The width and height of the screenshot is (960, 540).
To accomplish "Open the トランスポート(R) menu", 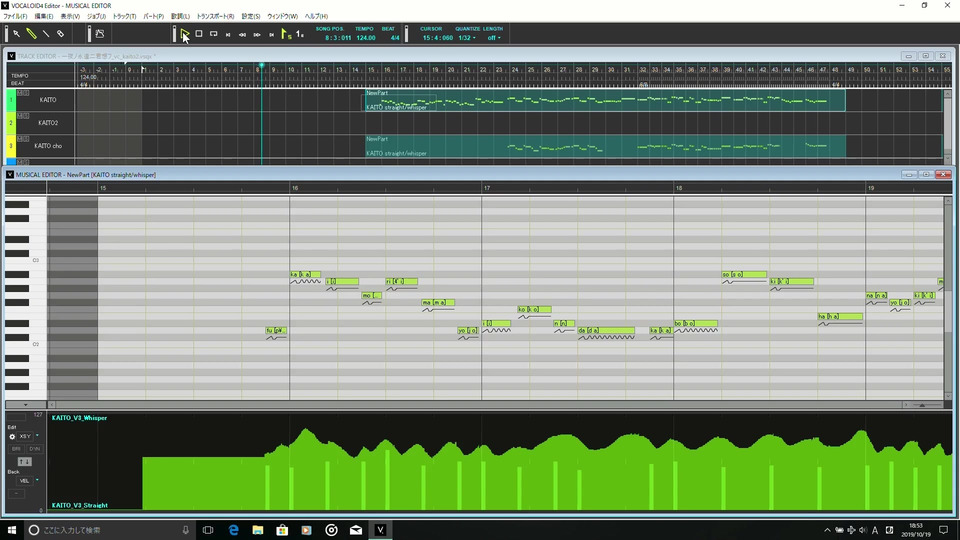I will [215, 17].
